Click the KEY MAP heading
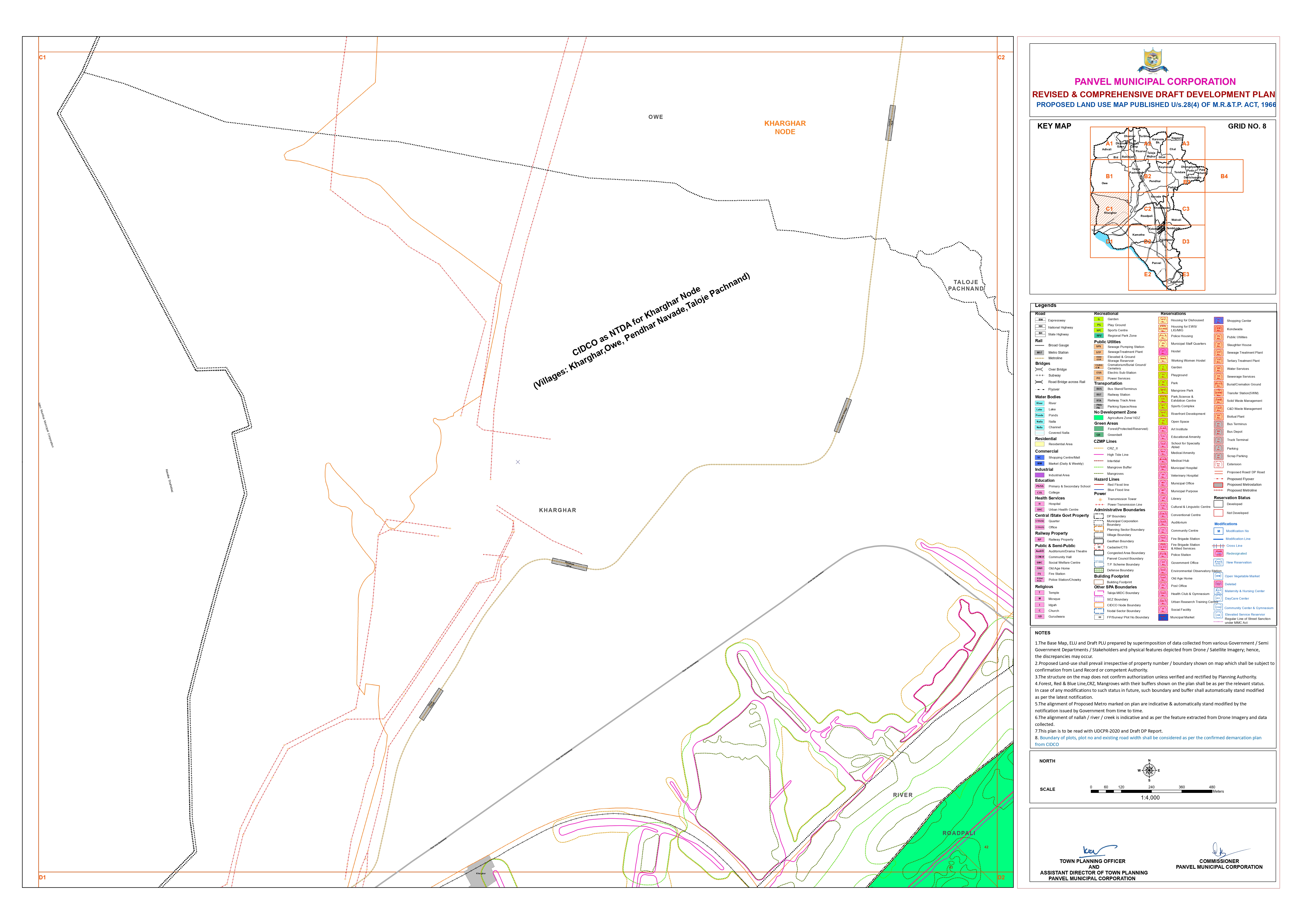This screenshot has width=1306, height=924. tap(1054, 126)
